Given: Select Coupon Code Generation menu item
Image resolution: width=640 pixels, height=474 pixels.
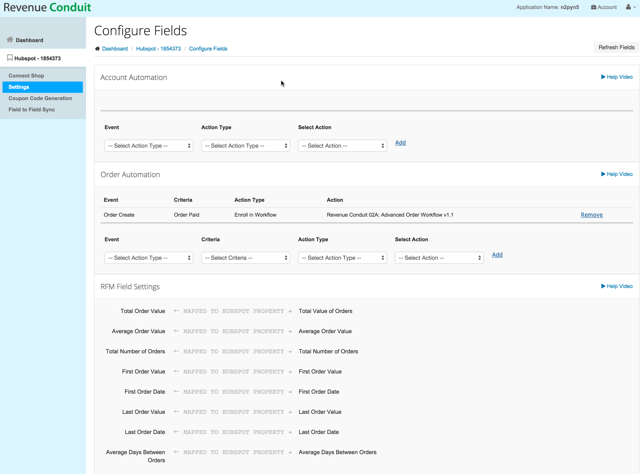Looking at the screenshot, I should pos(40,98).
